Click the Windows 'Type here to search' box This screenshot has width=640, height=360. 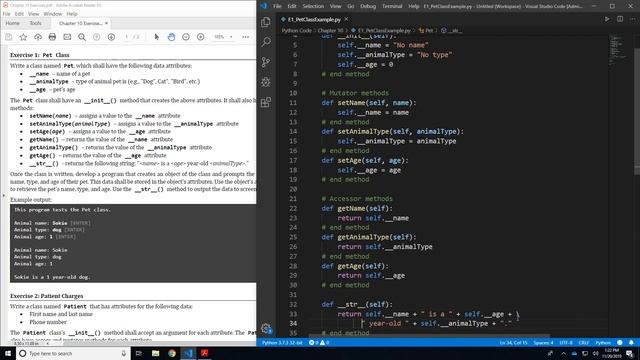pyautogui.click(x=73, y=353)
